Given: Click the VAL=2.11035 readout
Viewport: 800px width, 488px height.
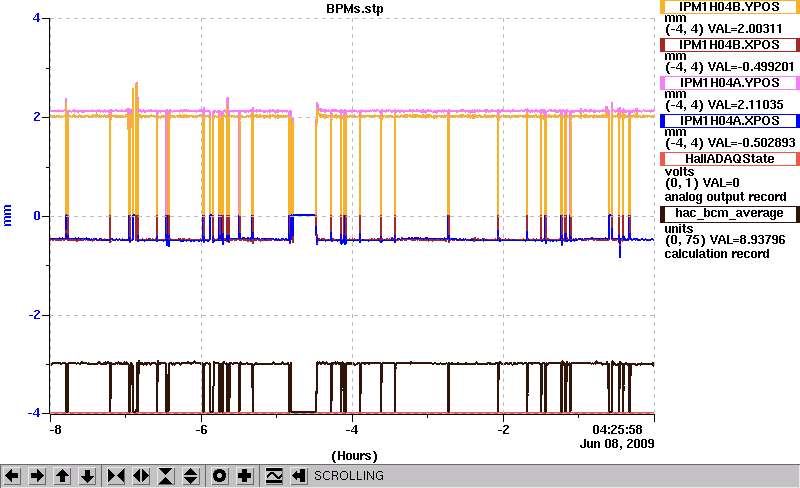Looking at the screenshot, I should [746, 105].
